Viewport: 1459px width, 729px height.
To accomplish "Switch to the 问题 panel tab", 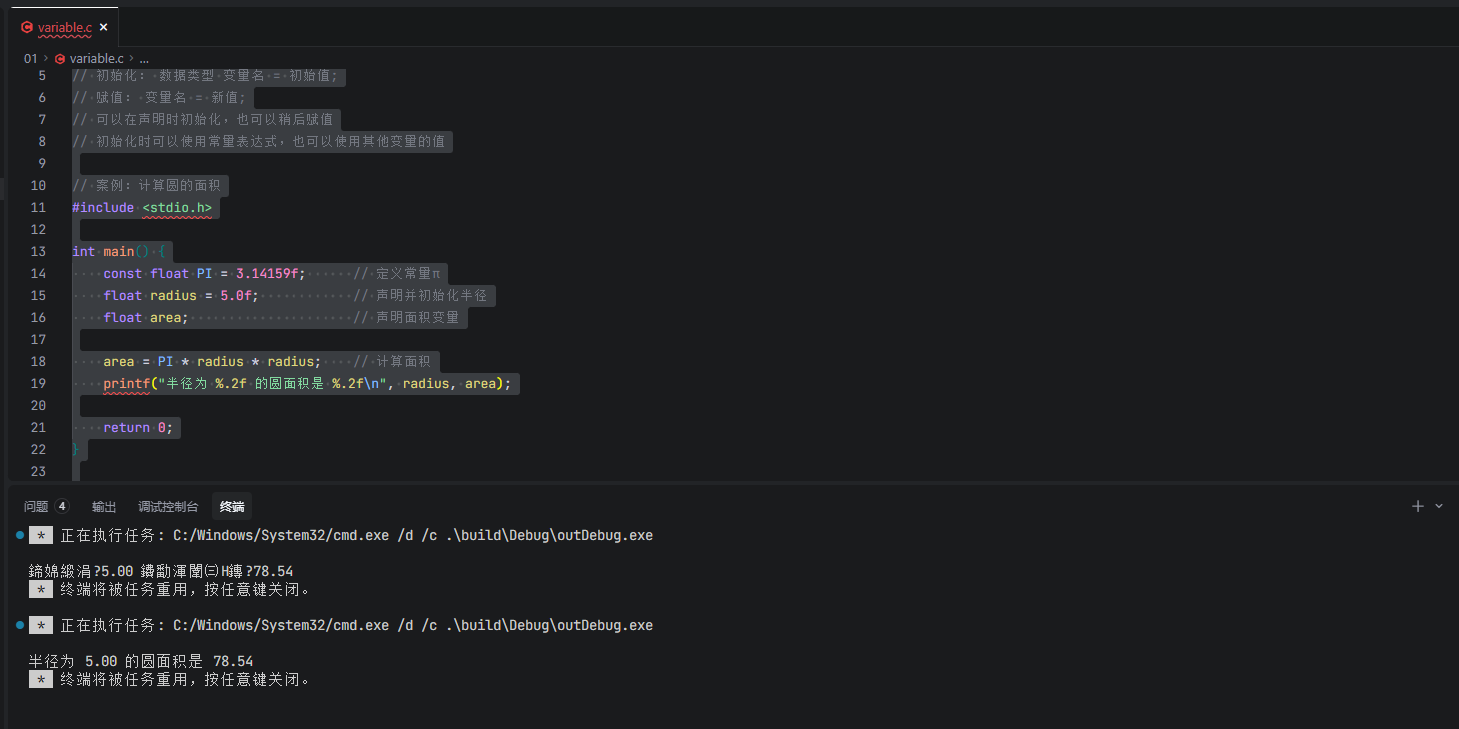I will click(36, 507).
